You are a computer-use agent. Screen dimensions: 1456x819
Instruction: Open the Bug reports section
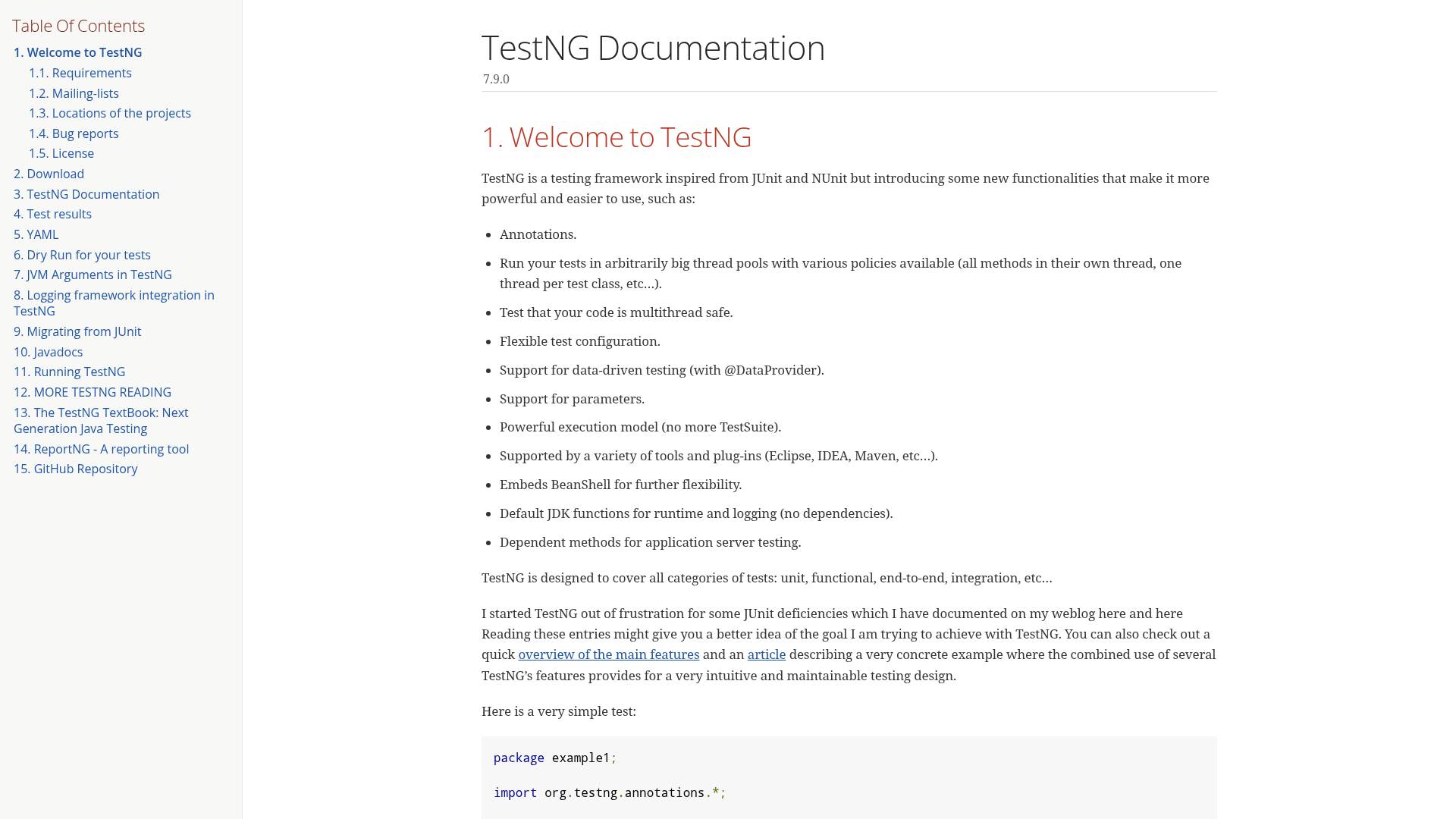click(x=74, y=133)
